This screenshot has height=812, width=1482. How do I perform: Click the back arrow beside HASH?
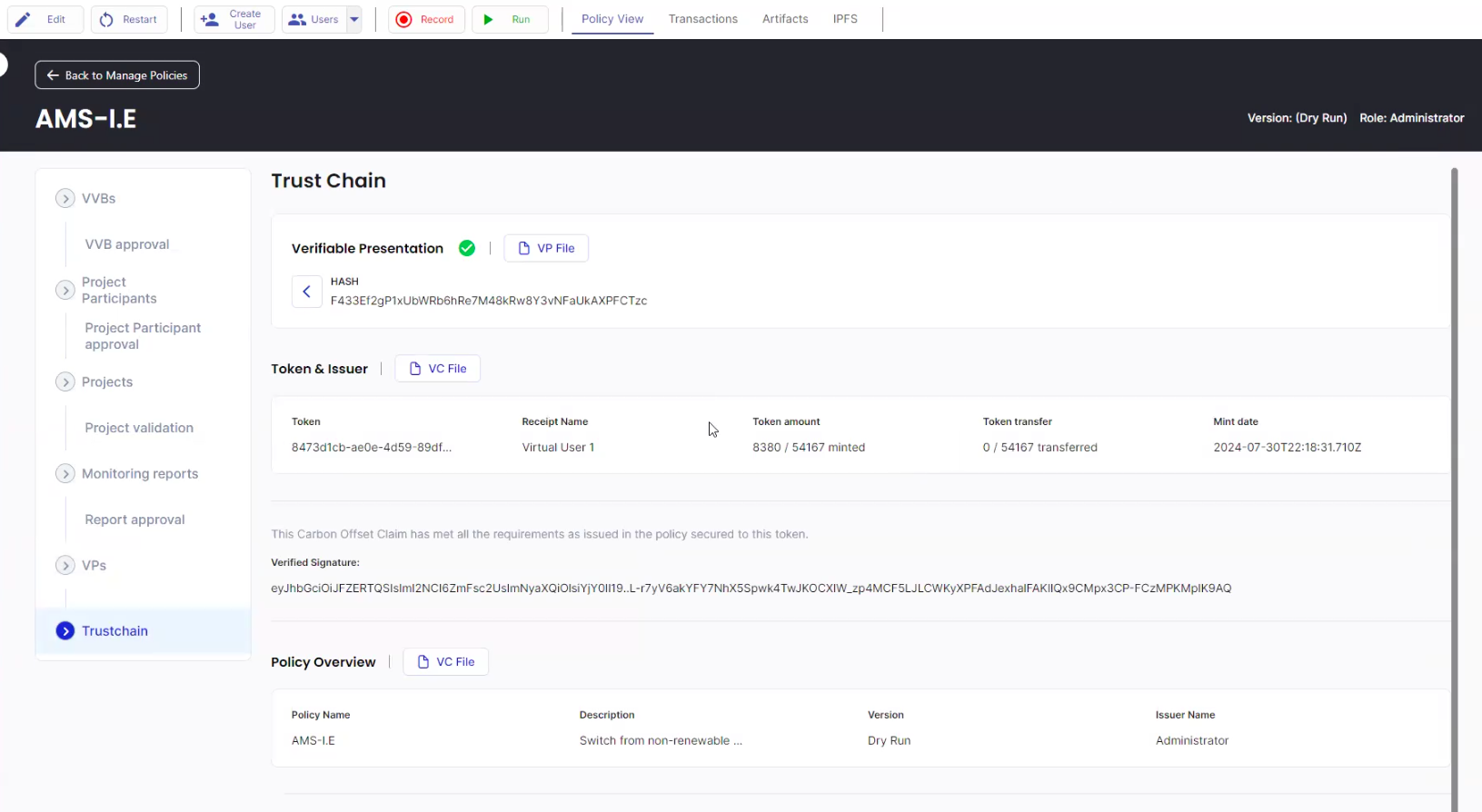pos(306,292)
